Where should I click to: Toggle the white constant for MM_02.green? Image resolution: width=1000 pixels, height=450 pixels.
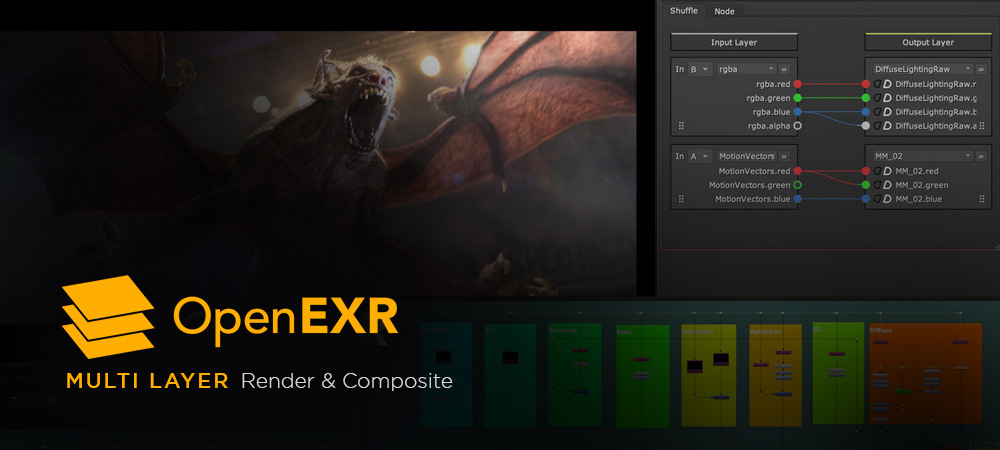click(887, 185)
